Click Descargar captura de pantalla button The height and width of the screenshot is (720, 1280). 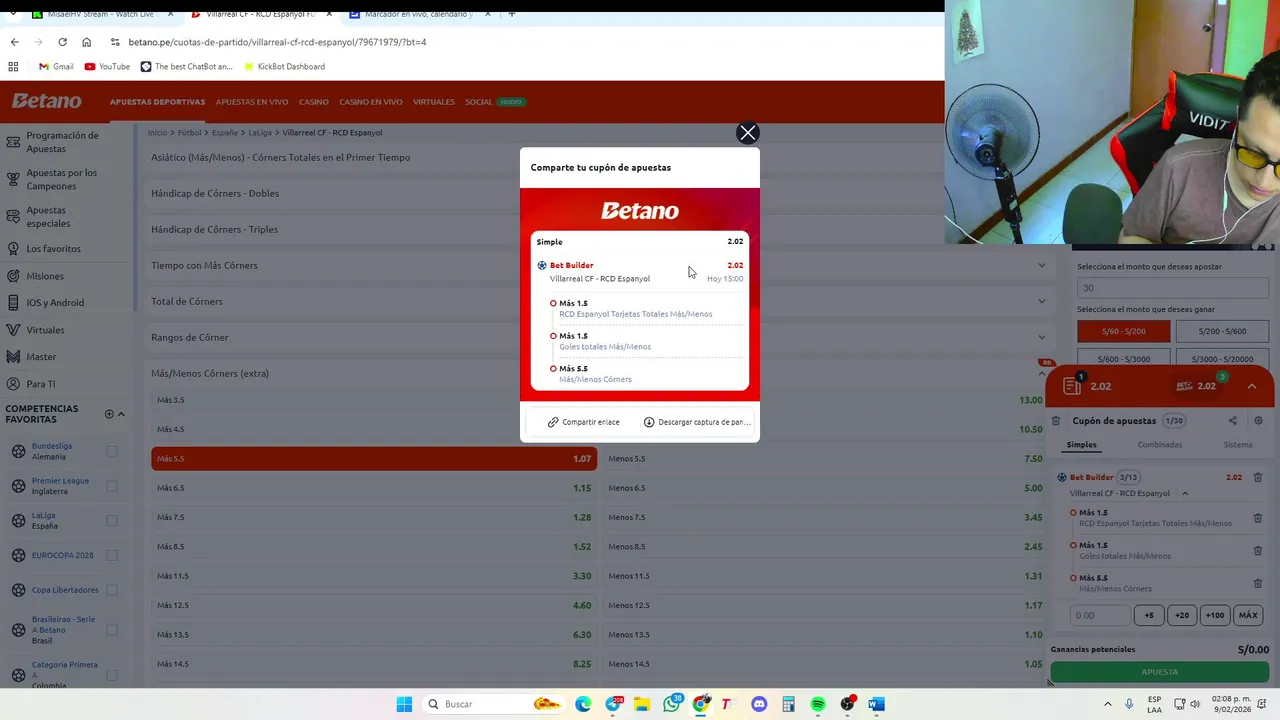[697, 422]
